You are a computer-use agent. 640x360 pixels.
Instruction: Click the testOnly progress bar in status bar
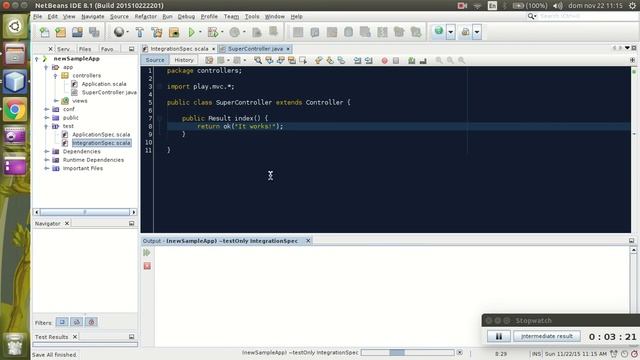pos(407,352)
